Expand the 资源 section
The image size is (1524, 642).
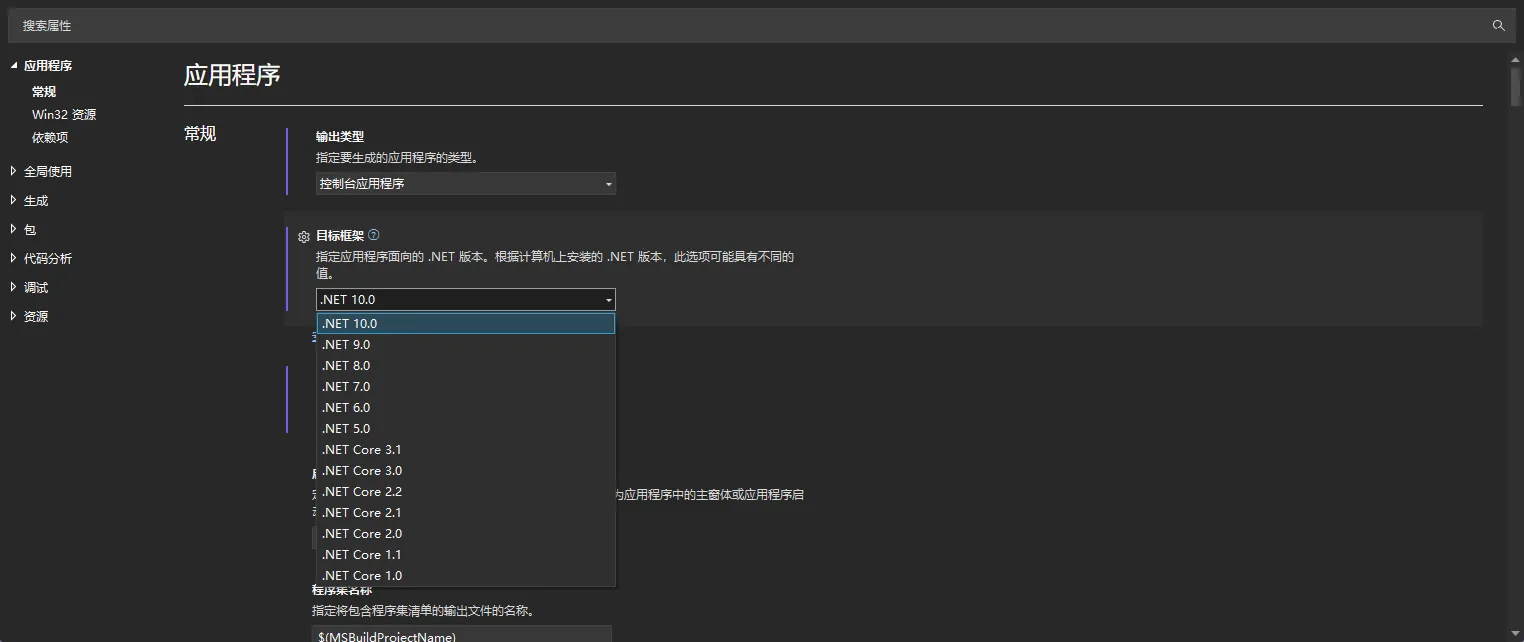14,316
